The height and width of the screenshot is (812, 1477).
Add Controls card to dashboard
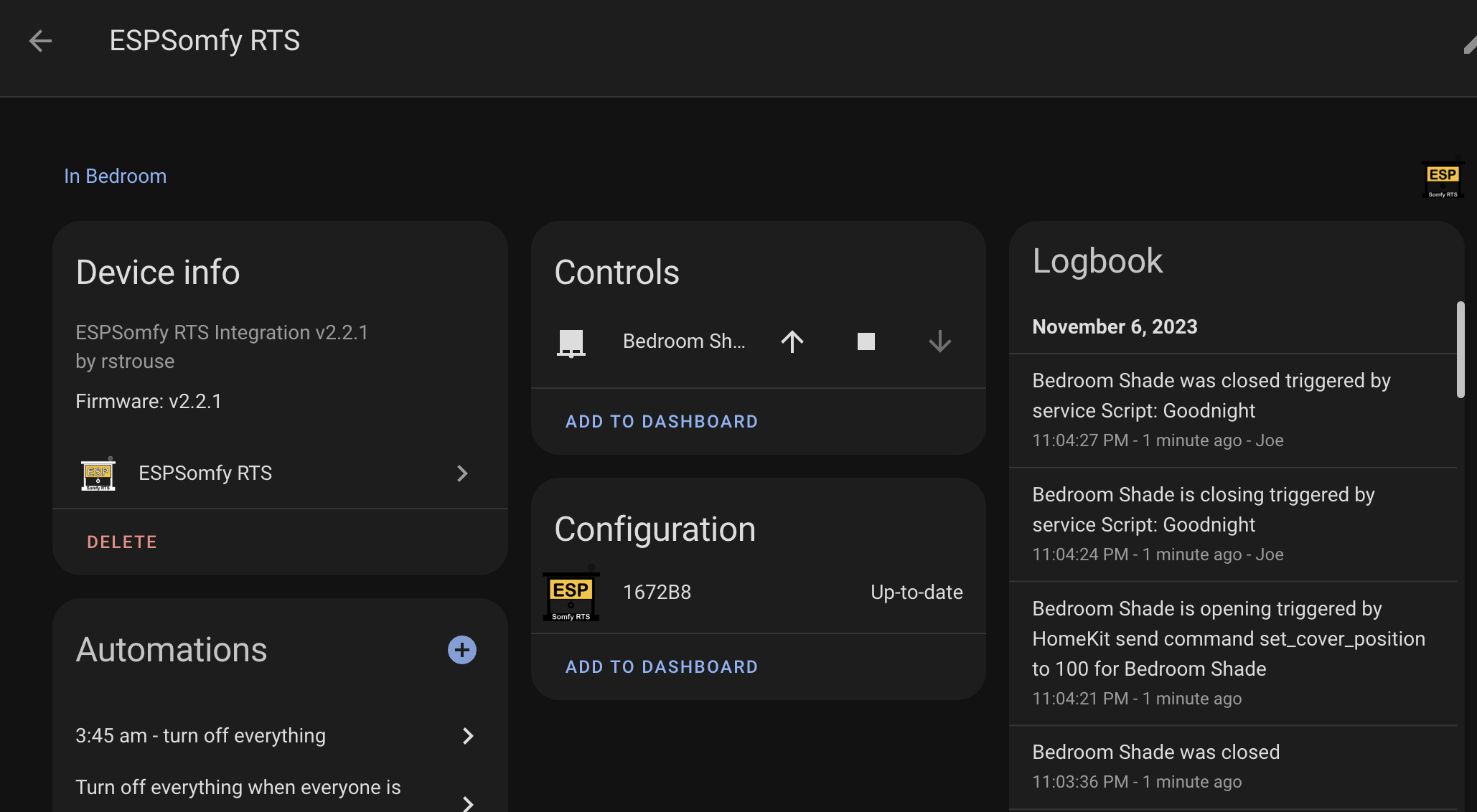(x=661, y=421)
